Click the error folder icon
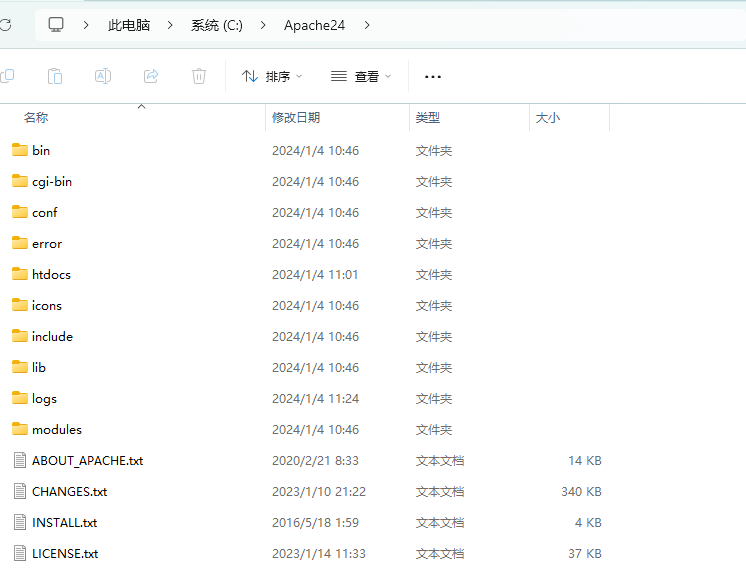Viewport: 746px width, 568px height. coord(20,243)
